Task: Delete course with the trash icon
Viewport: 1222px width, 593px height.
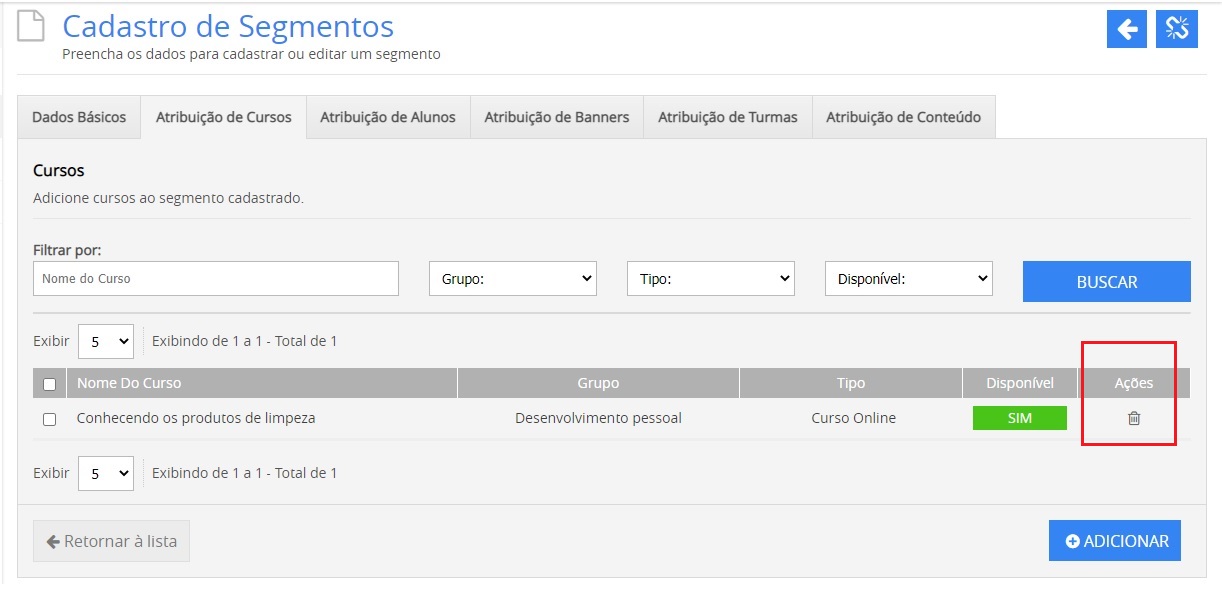Action: 1134,418
